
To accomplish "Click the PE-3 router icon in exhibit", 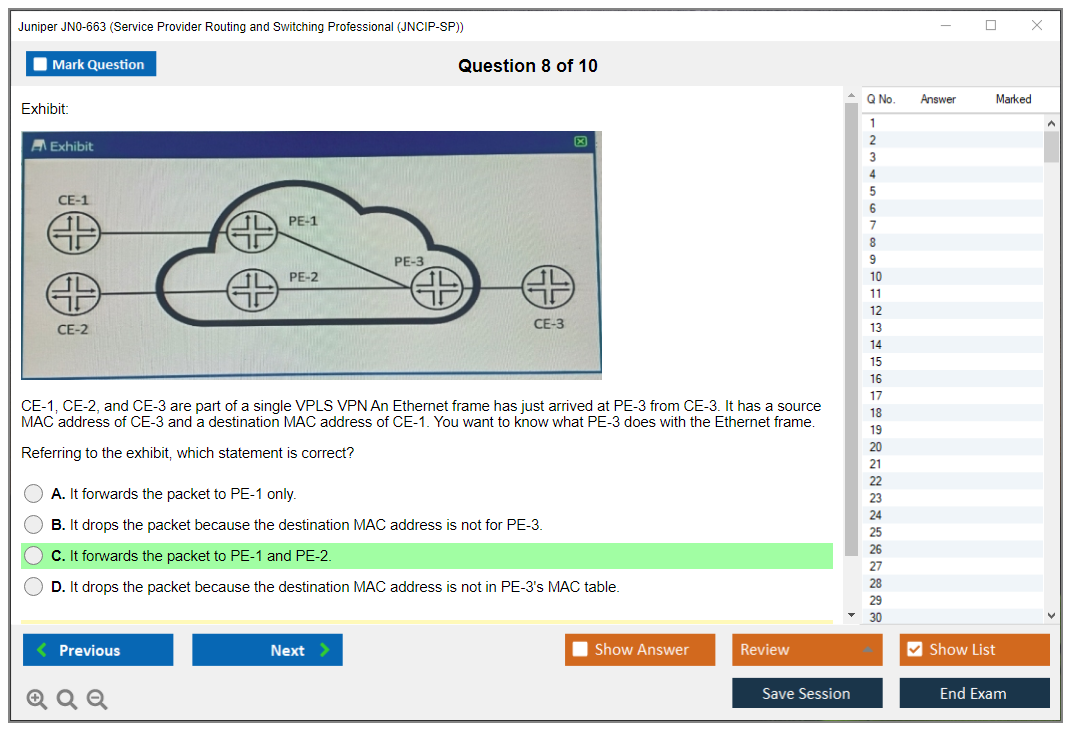I will [438, 289].
